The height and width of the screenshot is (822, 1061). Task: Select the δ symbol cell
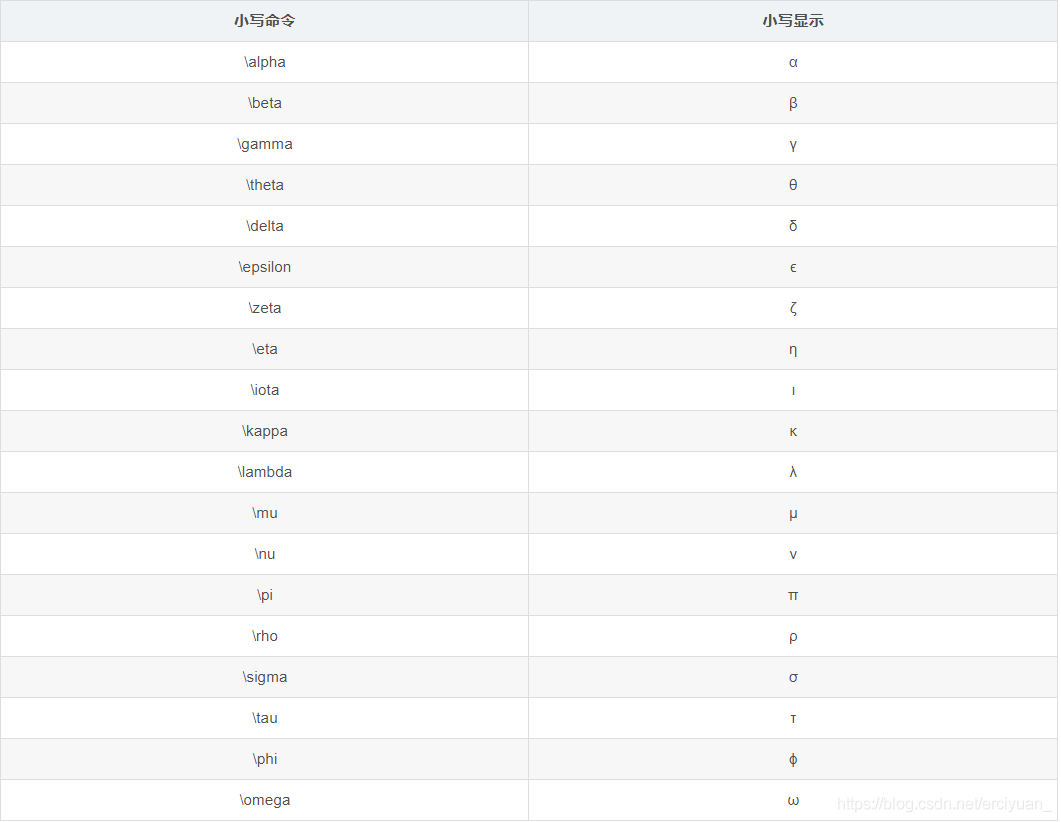(793, 226)
